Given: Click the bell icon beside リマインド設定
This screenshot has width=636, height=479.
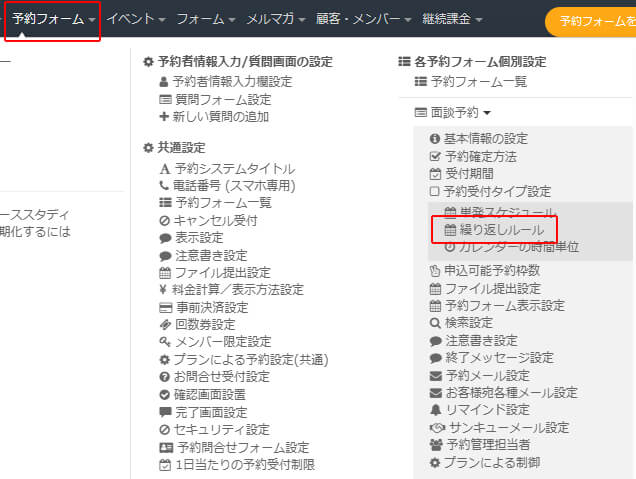Looking at the screenshot, I should pos(434,410).
